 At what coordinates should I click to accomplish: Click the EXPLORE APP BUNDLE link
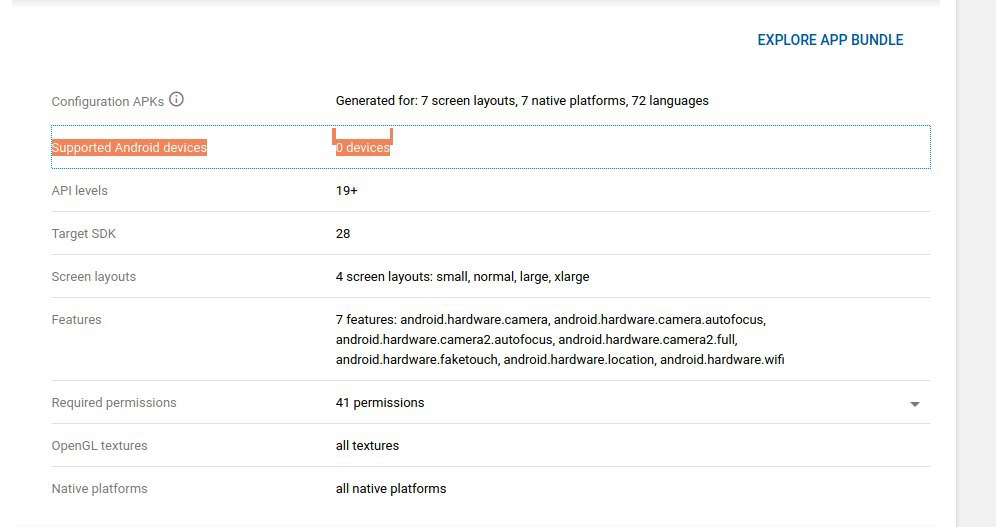point(830,40)
